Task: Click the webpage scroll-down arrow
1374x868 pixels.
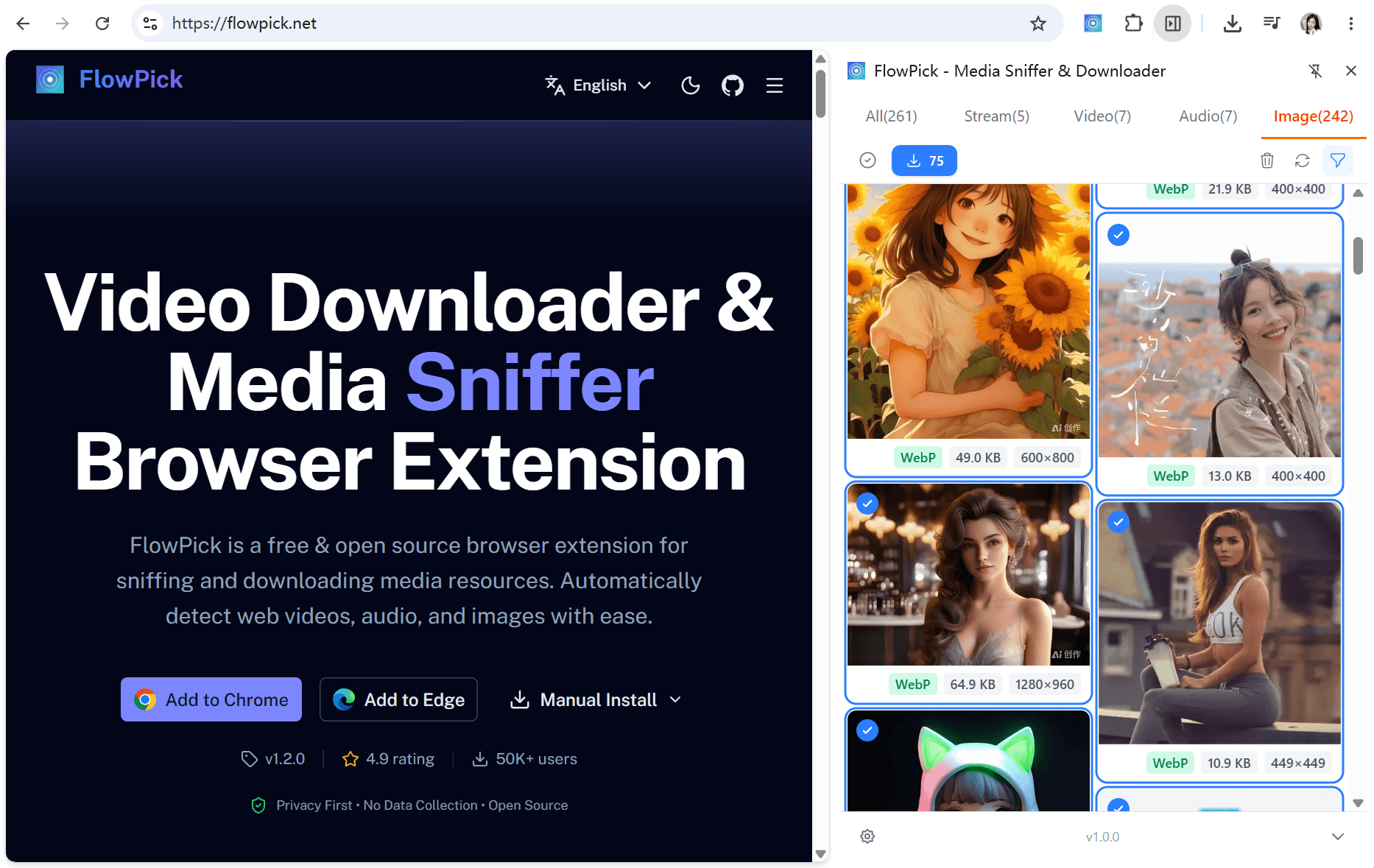Action: (x=820, y=854)
